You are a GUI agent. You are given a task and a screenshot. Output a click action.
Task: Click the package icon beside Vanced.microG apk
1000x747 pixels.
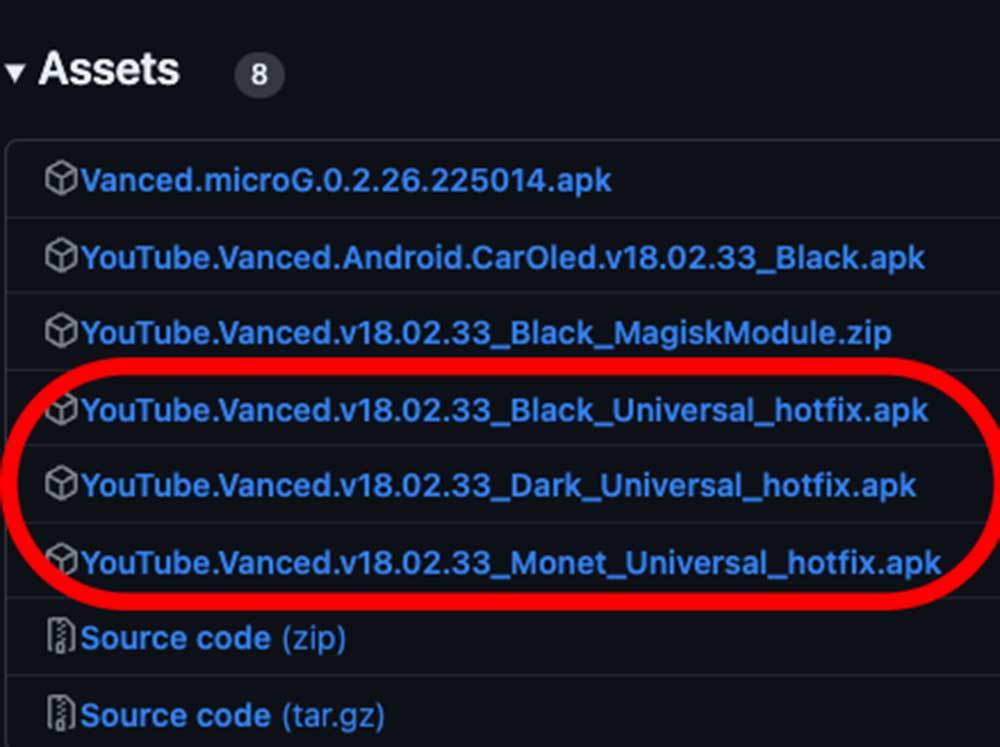tap(64, 177)
